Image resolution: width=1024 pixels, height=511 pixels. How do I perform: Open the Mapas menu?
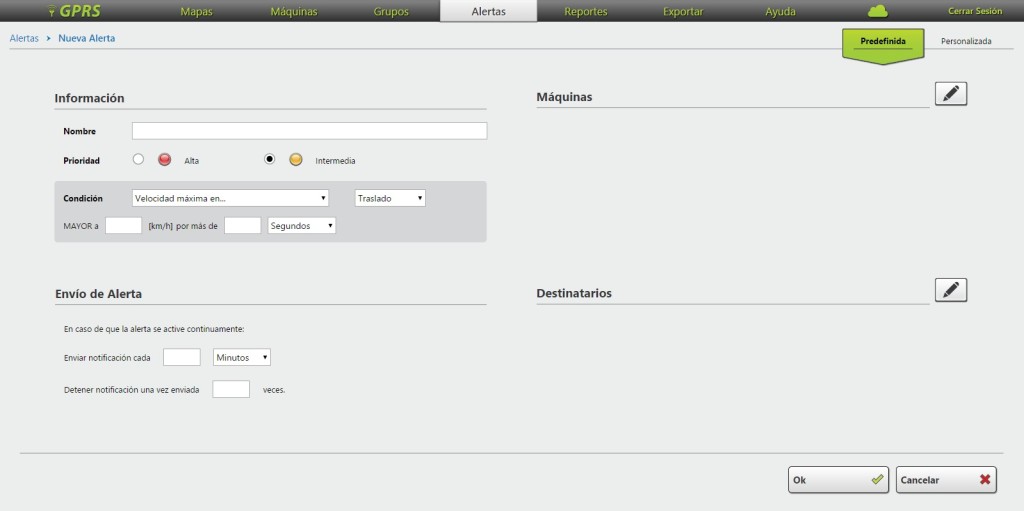pyautogui.click(x=196, y=11)
